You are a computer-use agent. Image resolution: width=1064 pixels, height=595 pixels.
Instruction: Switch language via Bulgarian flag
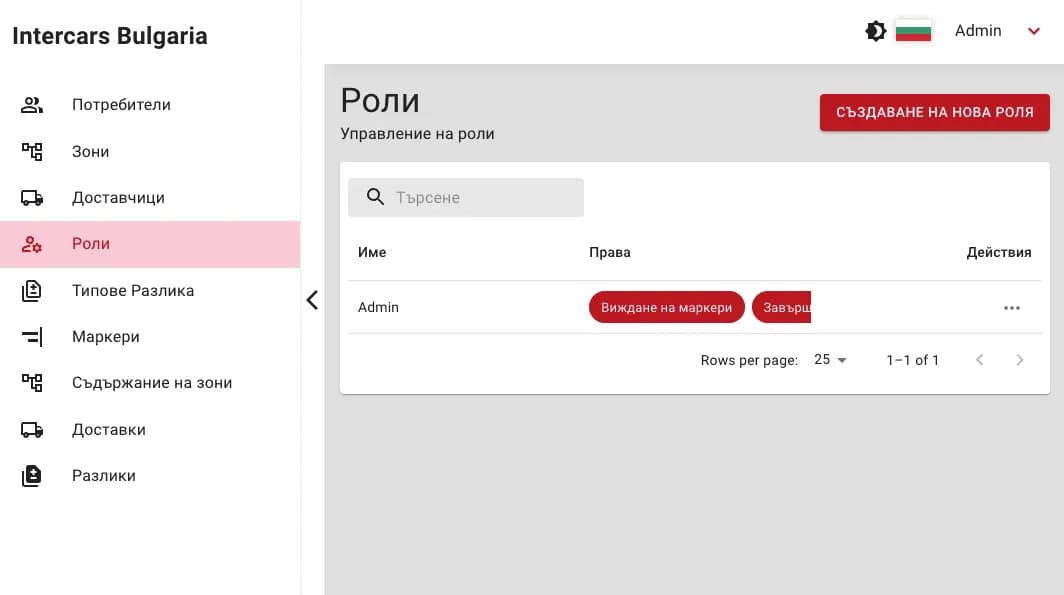(x=913, y=31)
